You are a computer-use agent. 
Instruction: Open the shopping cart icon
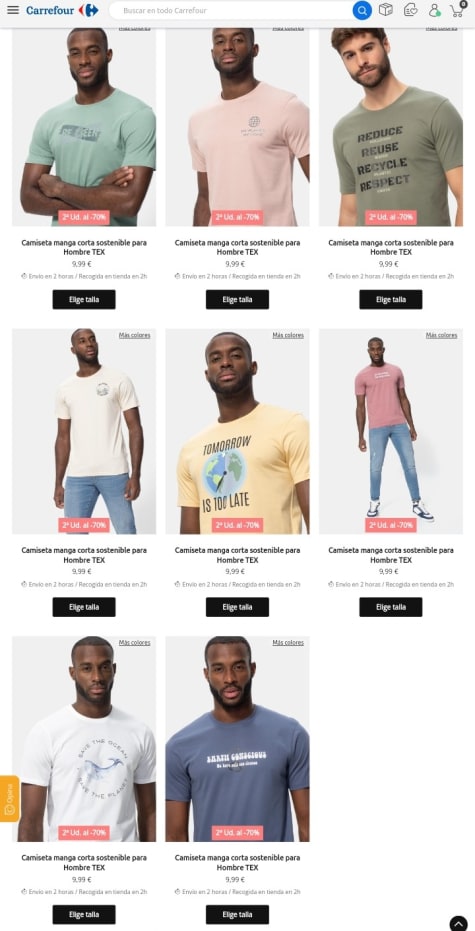[458, 9]
